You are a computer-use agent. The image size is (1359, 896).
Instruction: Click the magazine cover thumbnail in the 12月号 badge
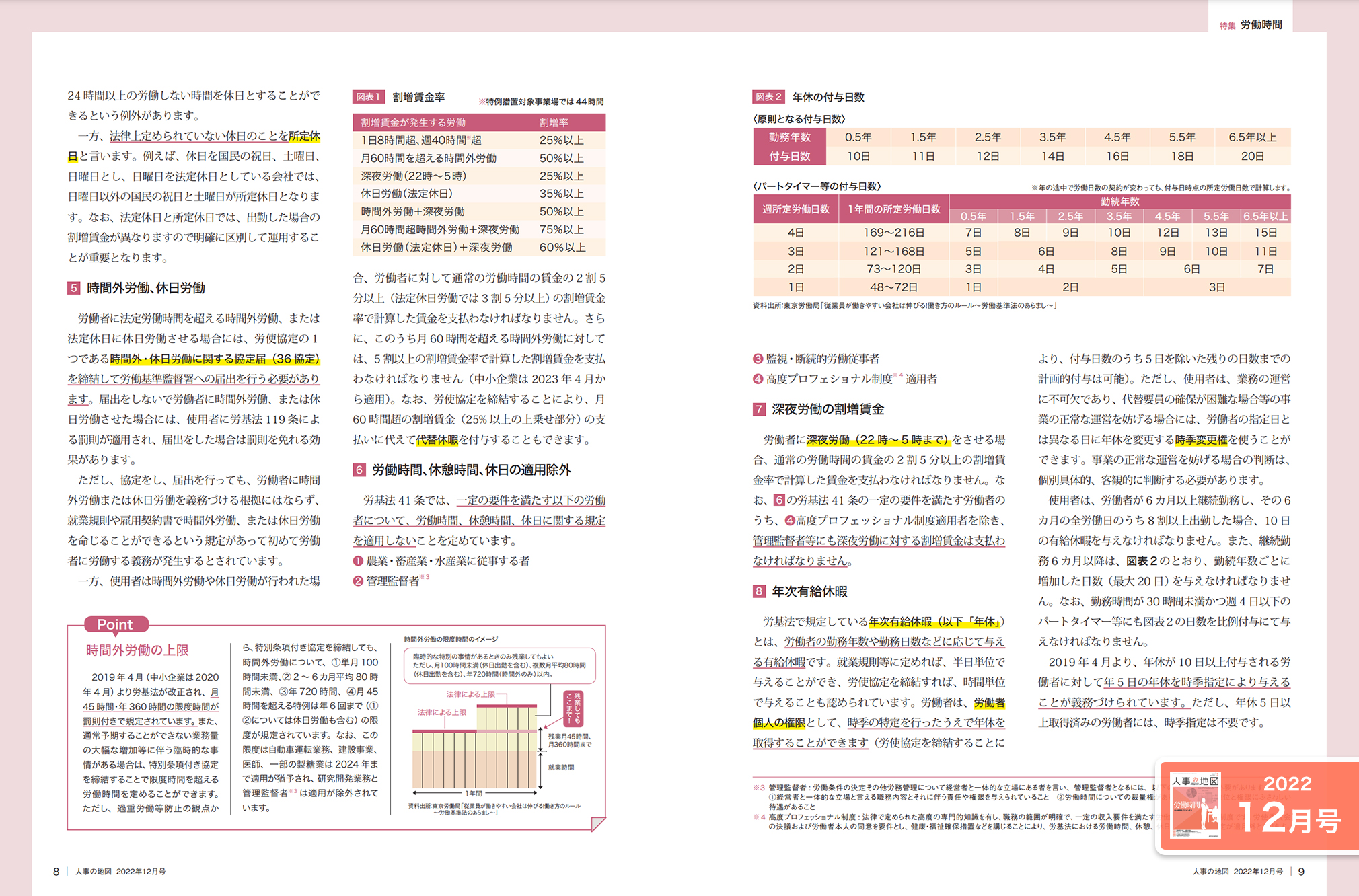pos(1196,805)
